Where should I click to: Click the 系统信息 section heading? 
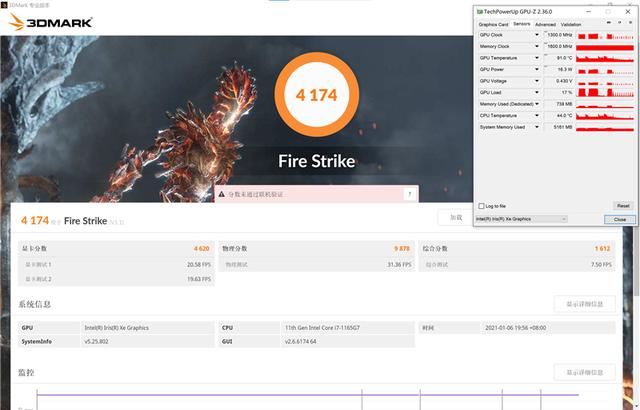[x=35, y=304]
